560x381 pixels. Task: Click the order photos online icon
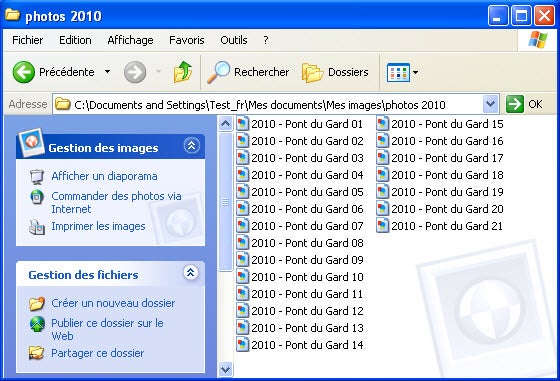coord(37,197)
